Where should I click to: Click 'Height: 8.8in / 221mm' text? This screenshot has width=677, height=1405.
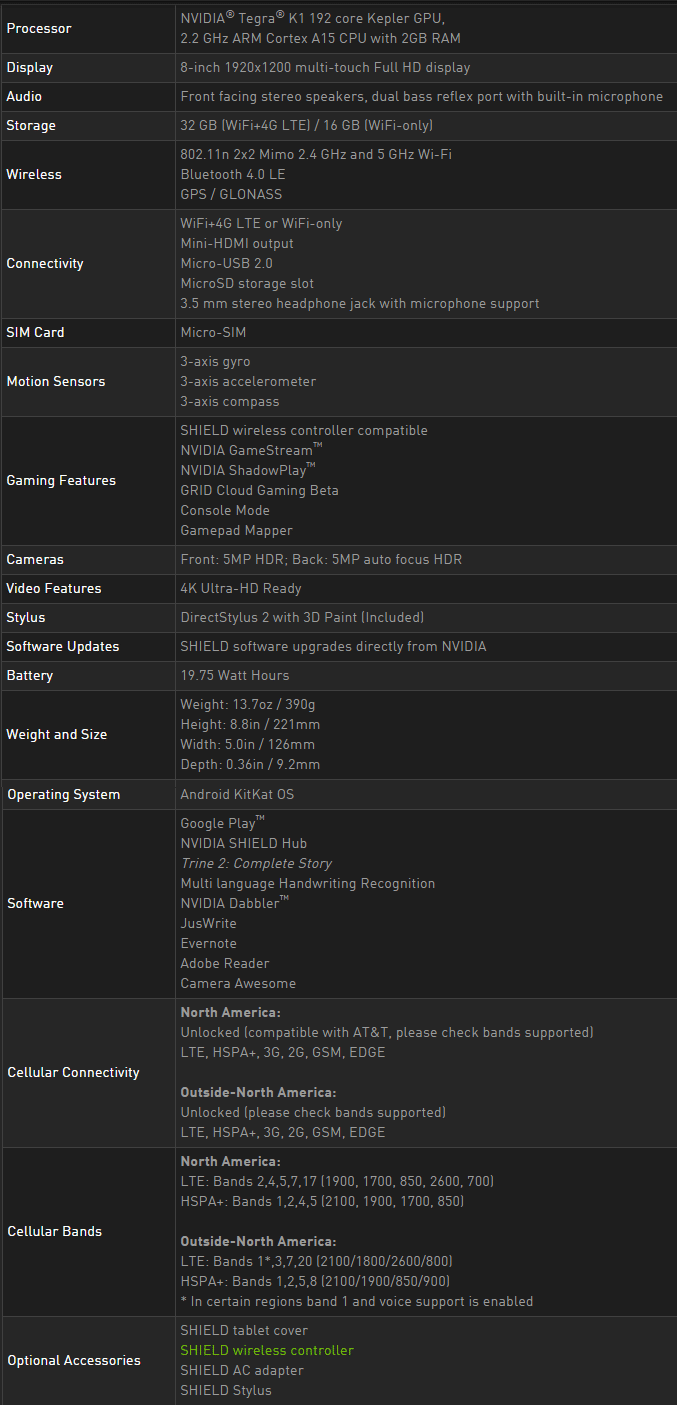click(250, 724)
